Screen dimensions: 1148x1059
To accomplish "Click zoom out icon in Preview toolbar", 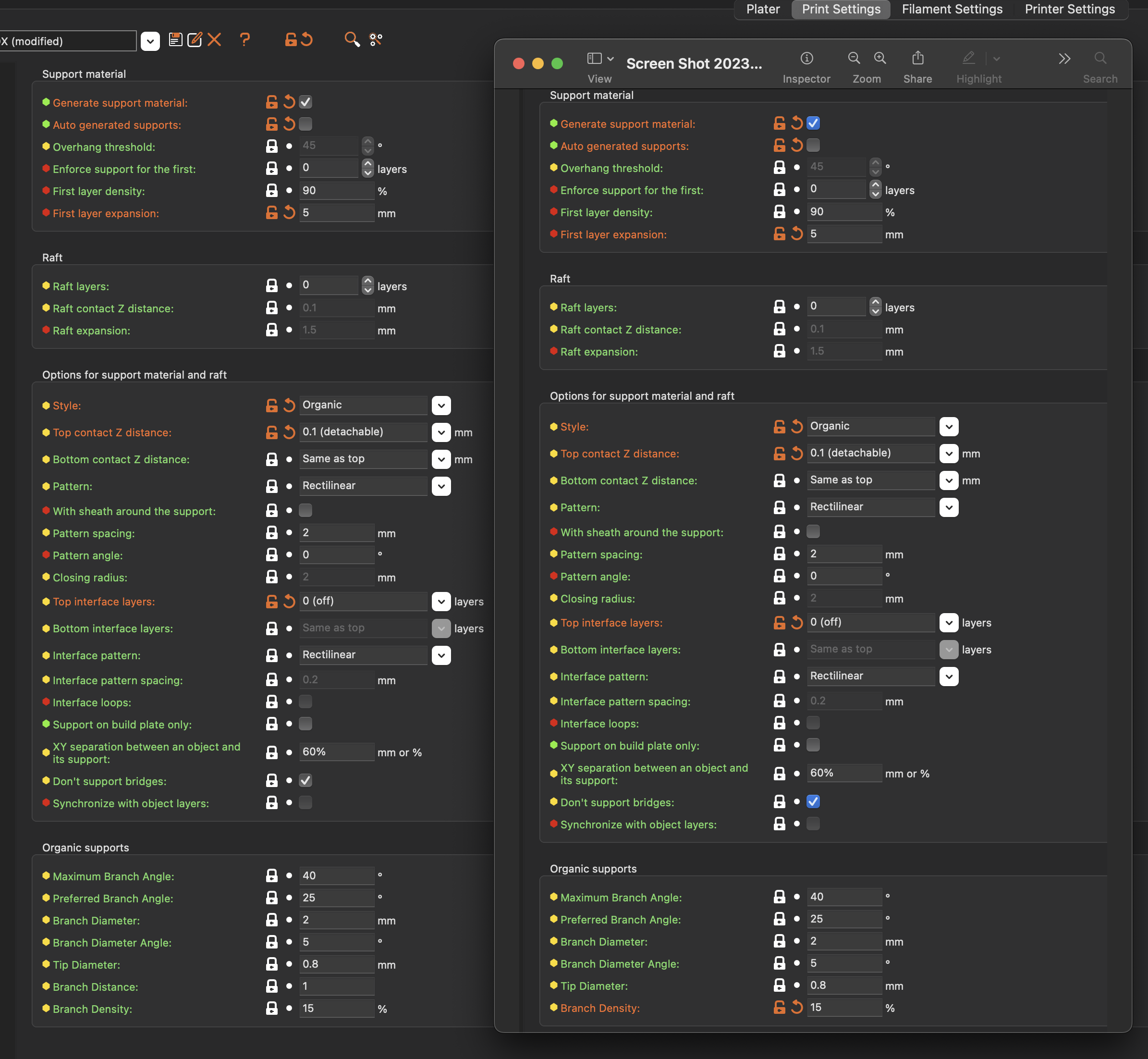I will [854, 59].
